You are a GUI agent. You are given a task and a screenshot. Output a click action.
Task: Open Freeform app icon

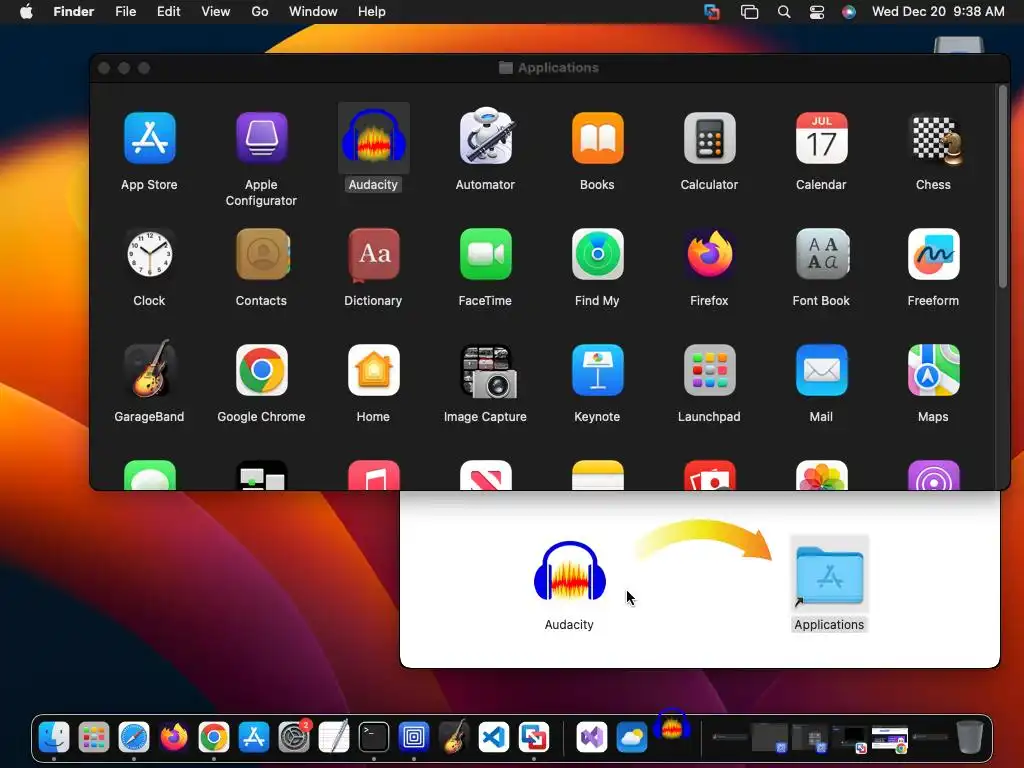point(933,255)
